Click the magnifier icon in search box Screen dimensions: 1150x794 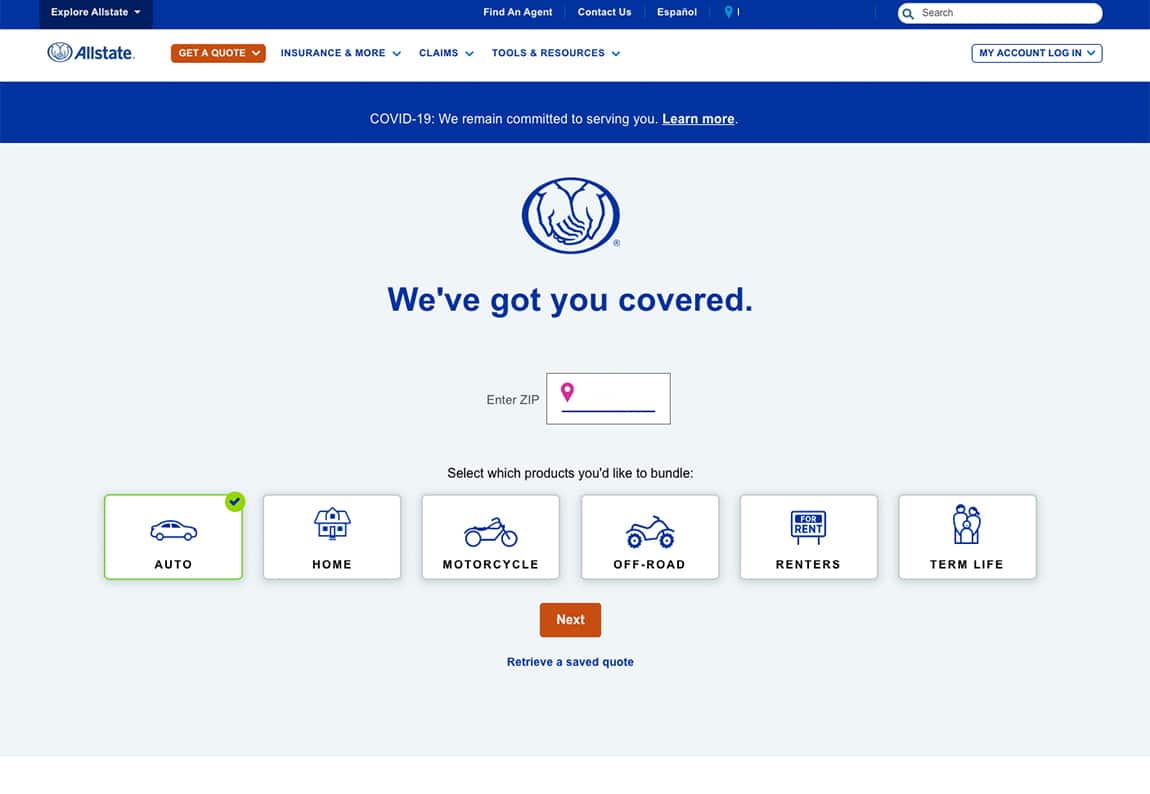click(908, 13)
